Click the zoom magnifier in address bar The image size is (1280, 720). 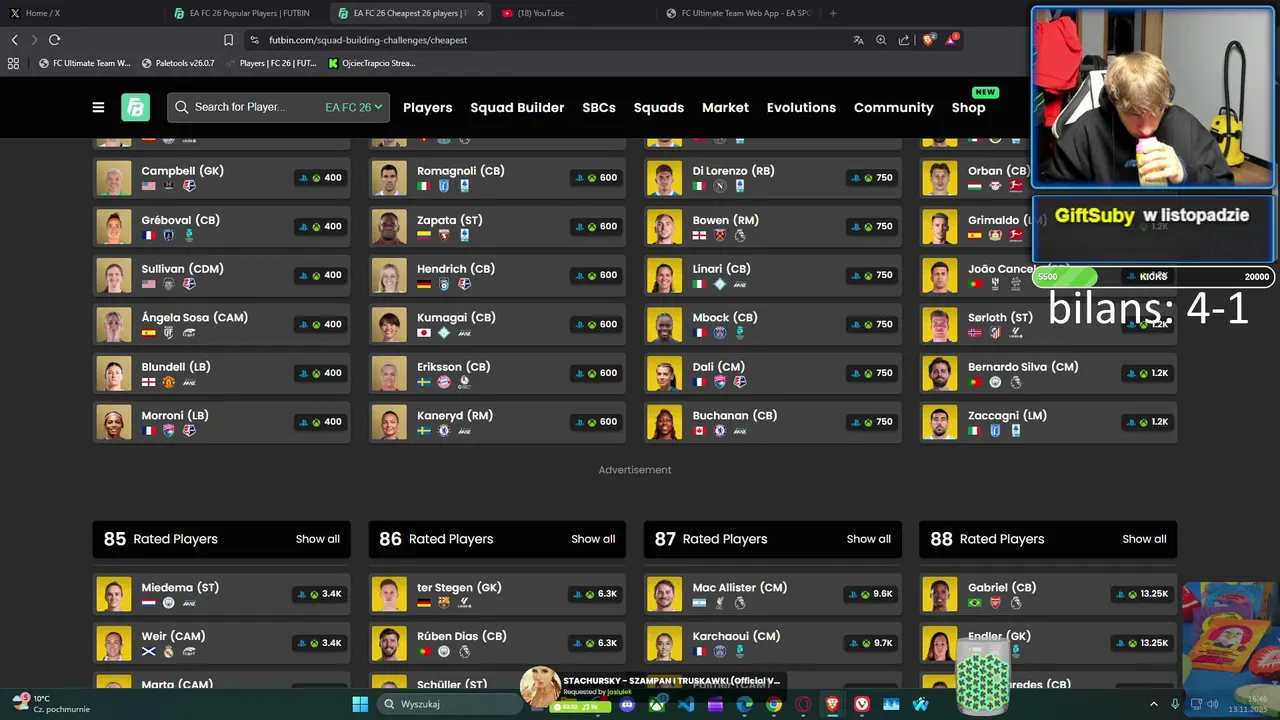(881, 40)
